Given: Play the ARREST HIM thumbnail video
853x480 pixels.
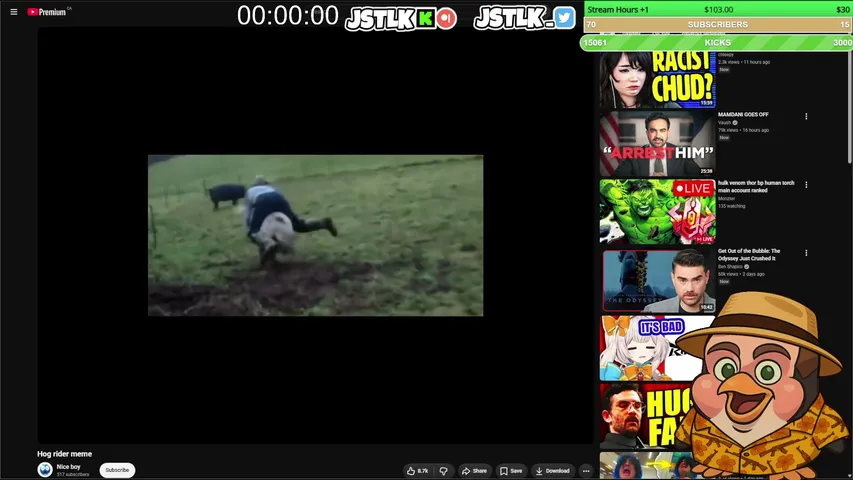Looking at the screenshot, I should [657, 144].
